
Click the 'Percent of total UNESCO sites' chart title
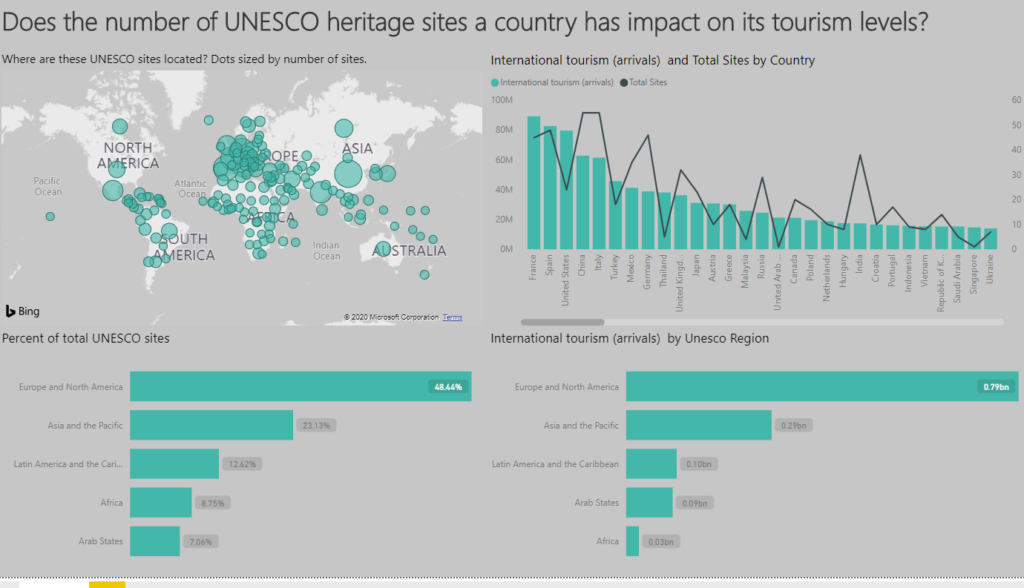click(x=86, y=338)
